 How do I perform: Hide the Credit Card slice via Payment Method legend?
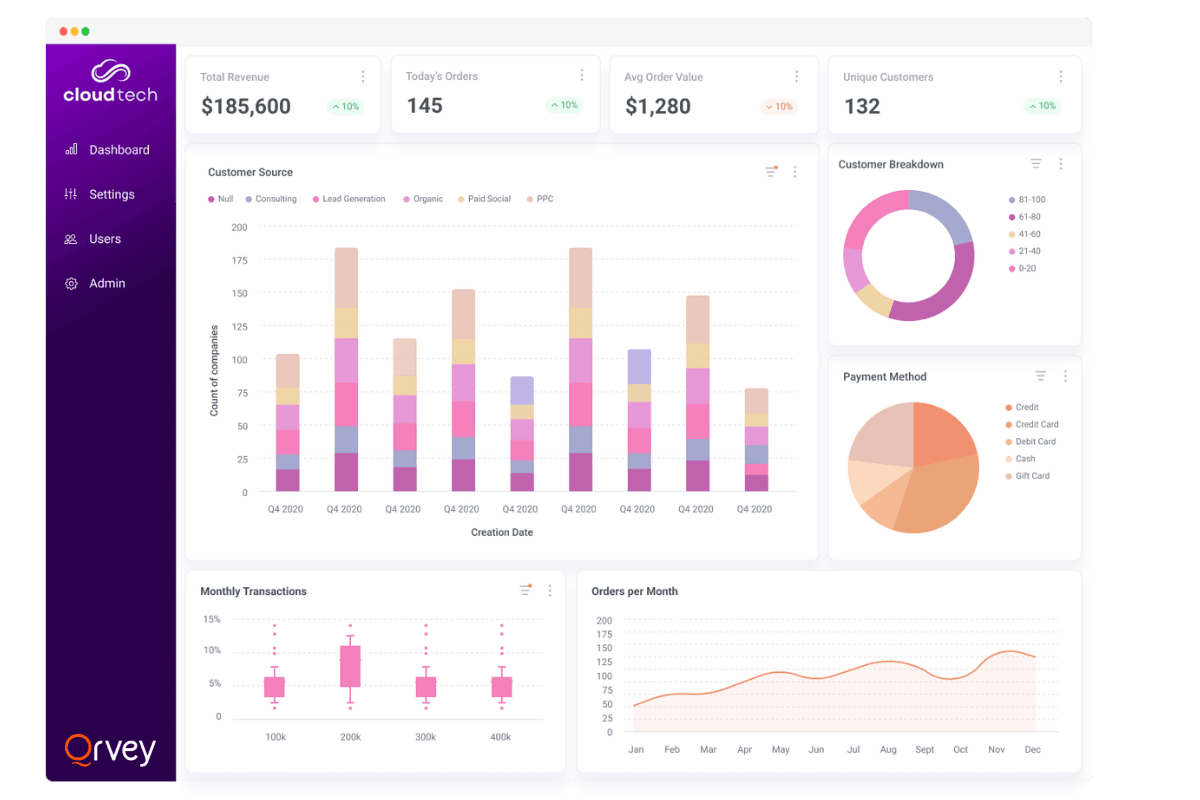tap(1035, 424)
